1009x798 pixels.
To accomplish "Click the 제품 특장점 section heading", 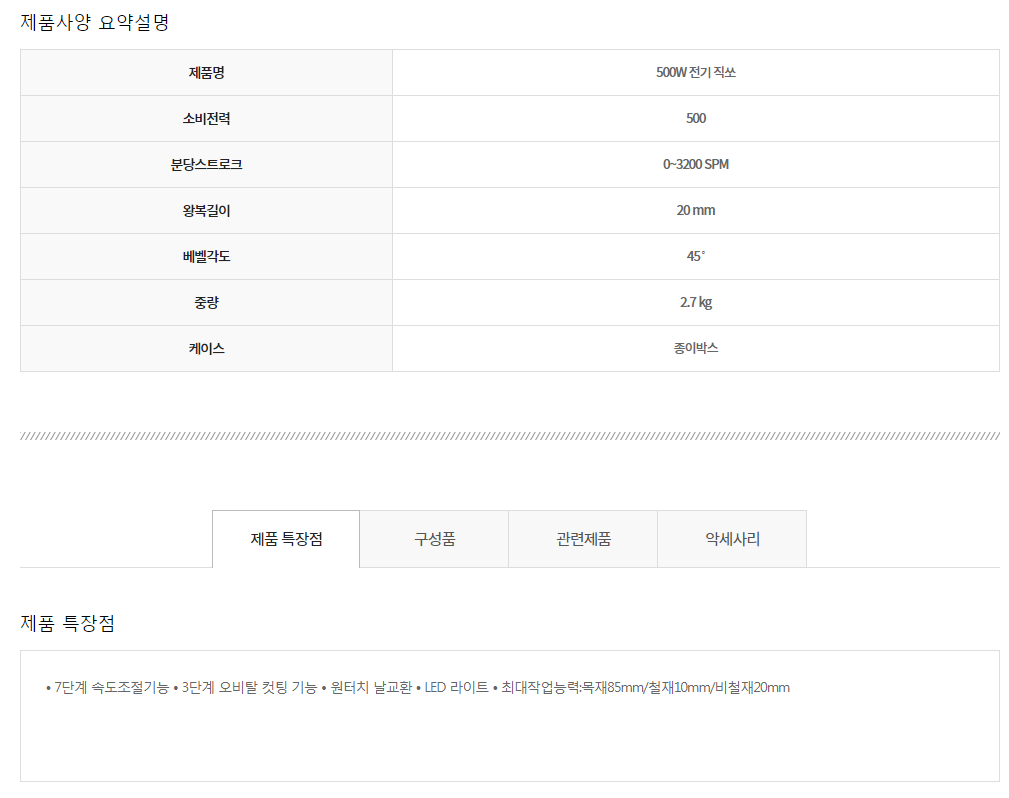I will coord(68,624).
